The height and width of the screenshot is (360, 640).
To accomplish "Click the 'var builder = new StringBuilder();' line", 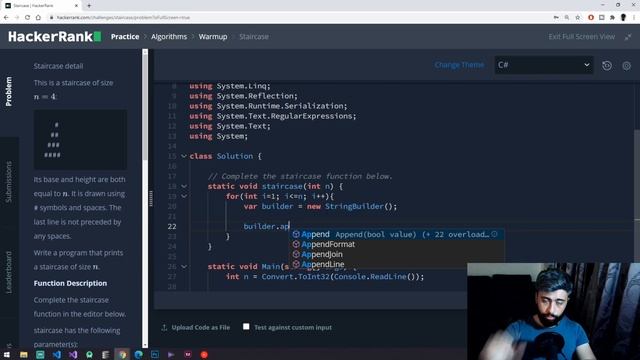I will click(320, 206).
